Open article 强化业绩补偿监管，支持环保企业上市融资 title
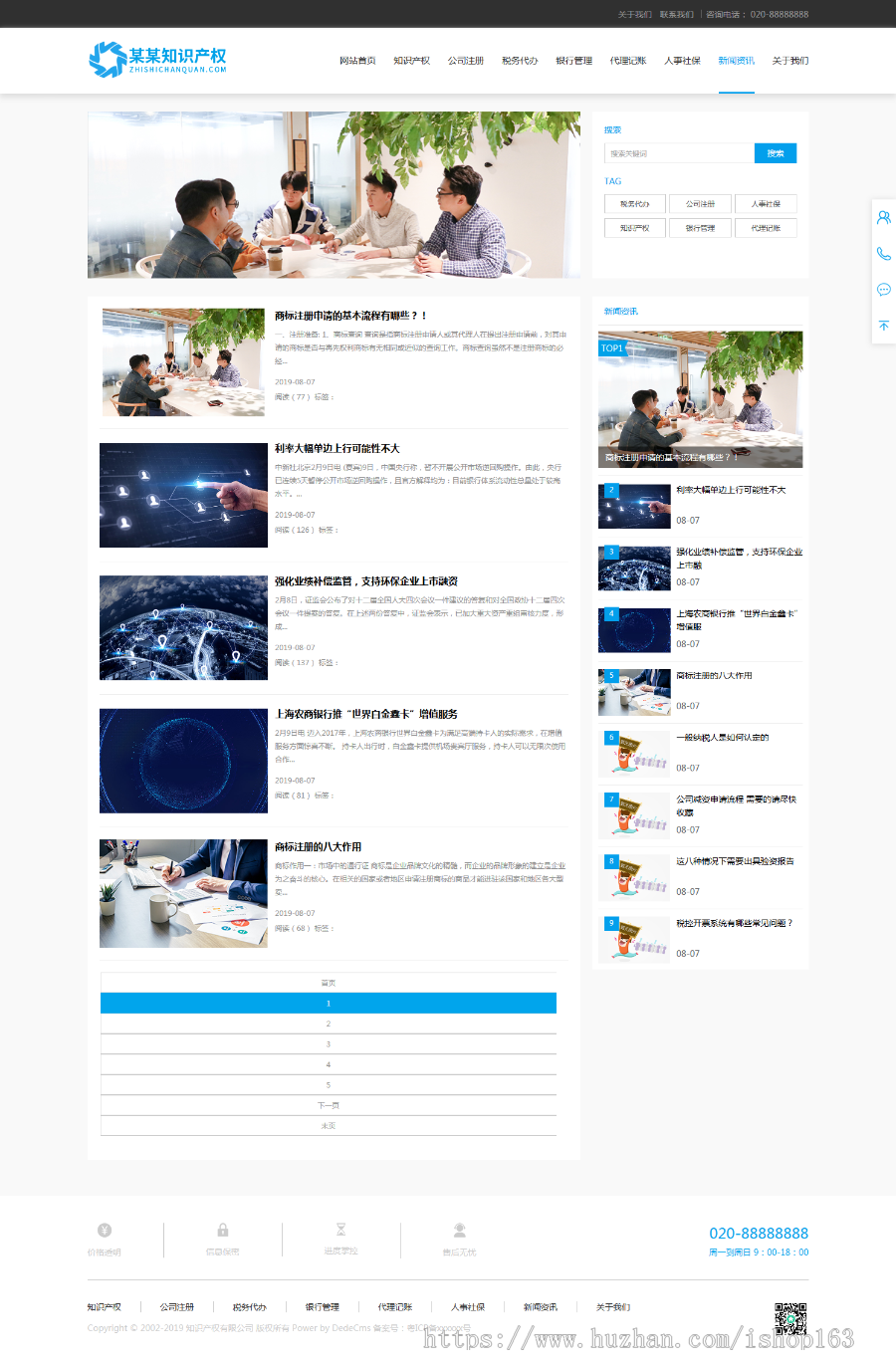This screenshot has height=1366, width=896. 366,581
